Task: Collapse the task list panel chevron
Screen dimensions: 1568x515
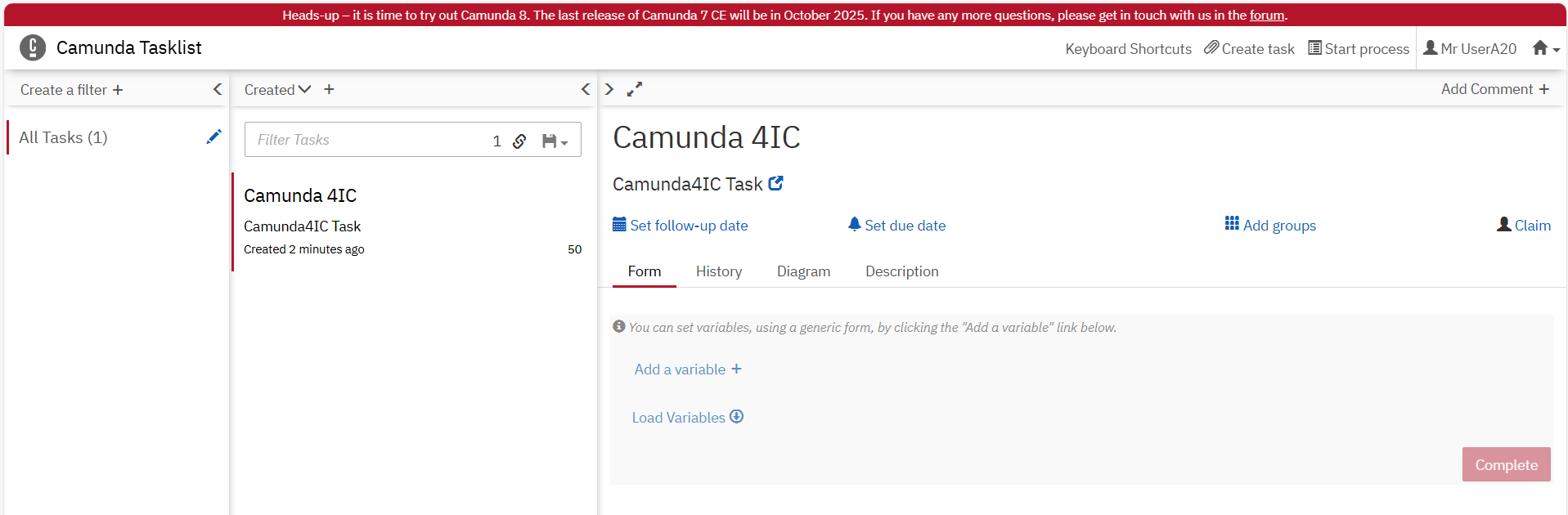Action: coord(586,89)
